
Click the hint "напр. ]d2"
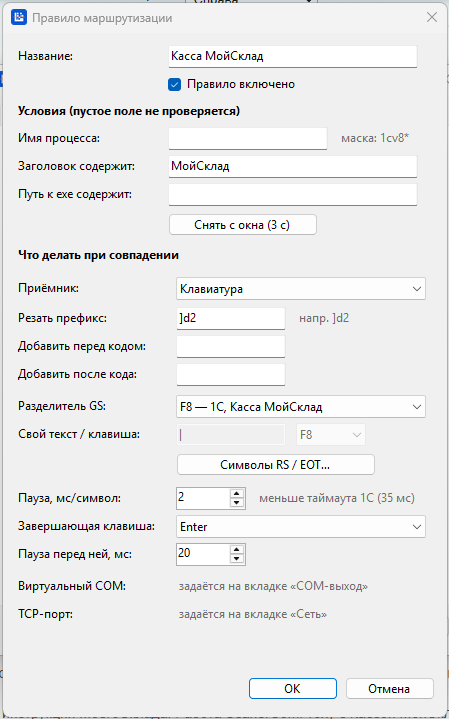(324, 318)
